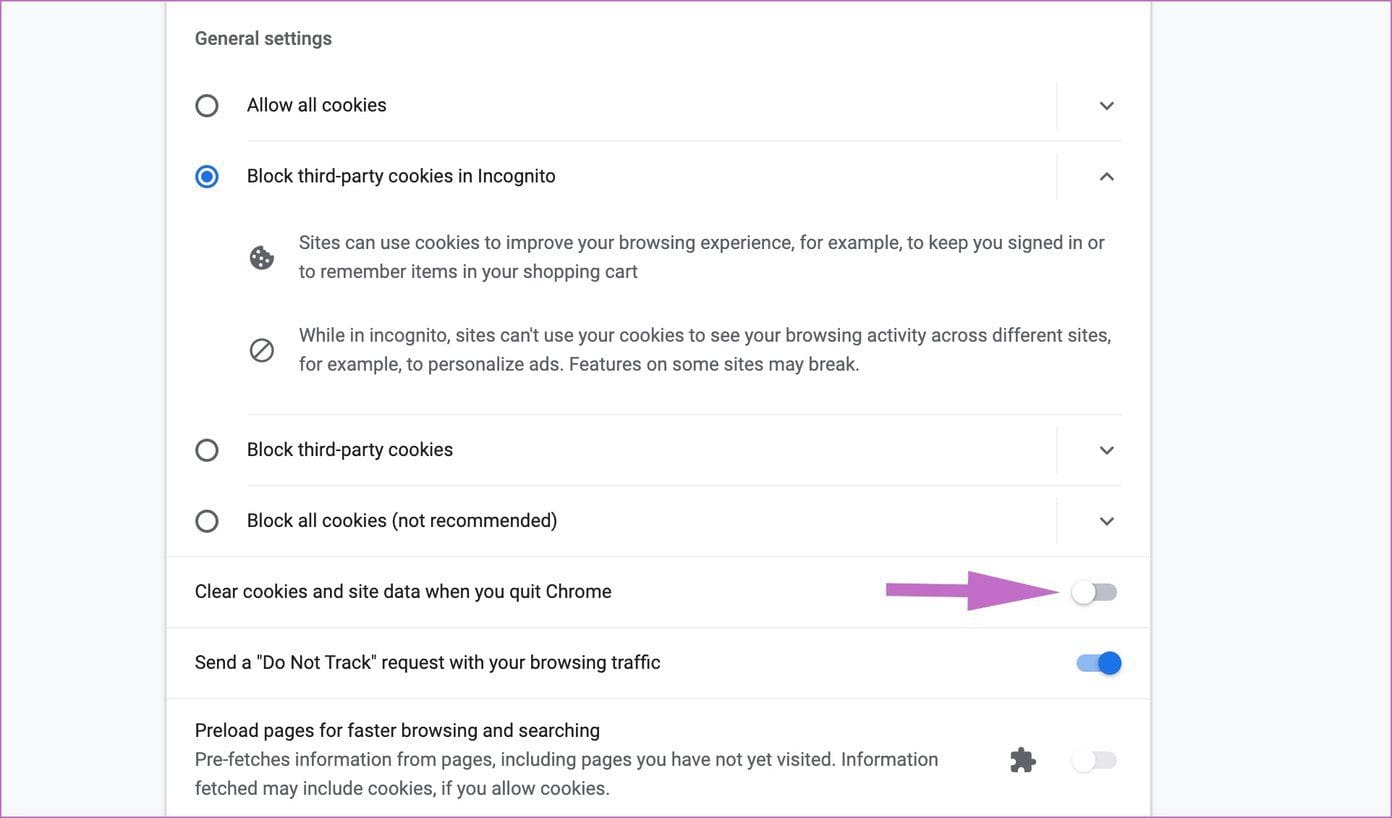Enable Clear cookies when you quit Chrome toggle
The height and width of the screenshot is (818, 1392).
tap(1094, 592)
